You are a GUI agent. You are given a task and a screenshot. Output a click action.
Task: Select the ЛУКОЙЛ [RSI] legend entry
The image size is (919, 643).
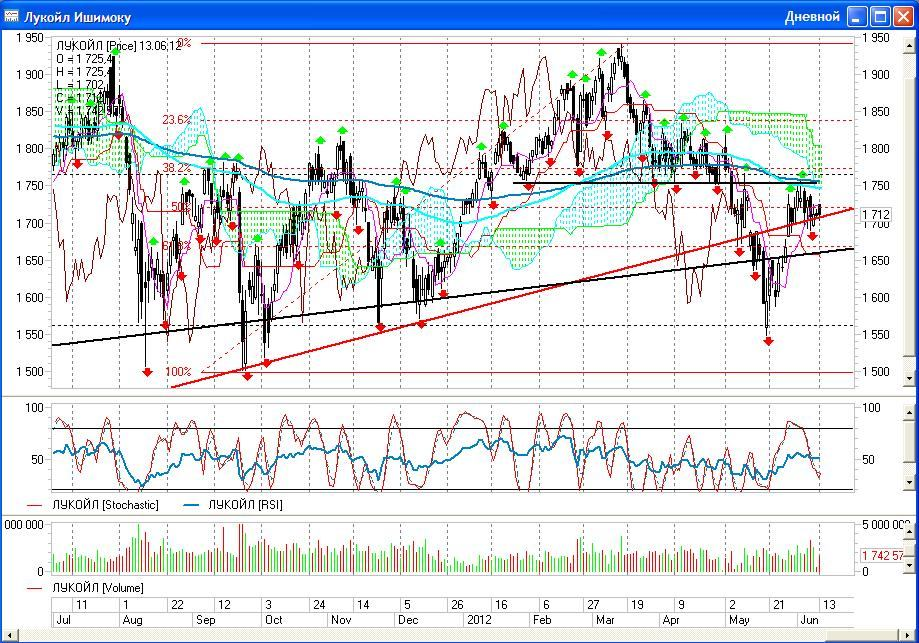tap(233, 505)
